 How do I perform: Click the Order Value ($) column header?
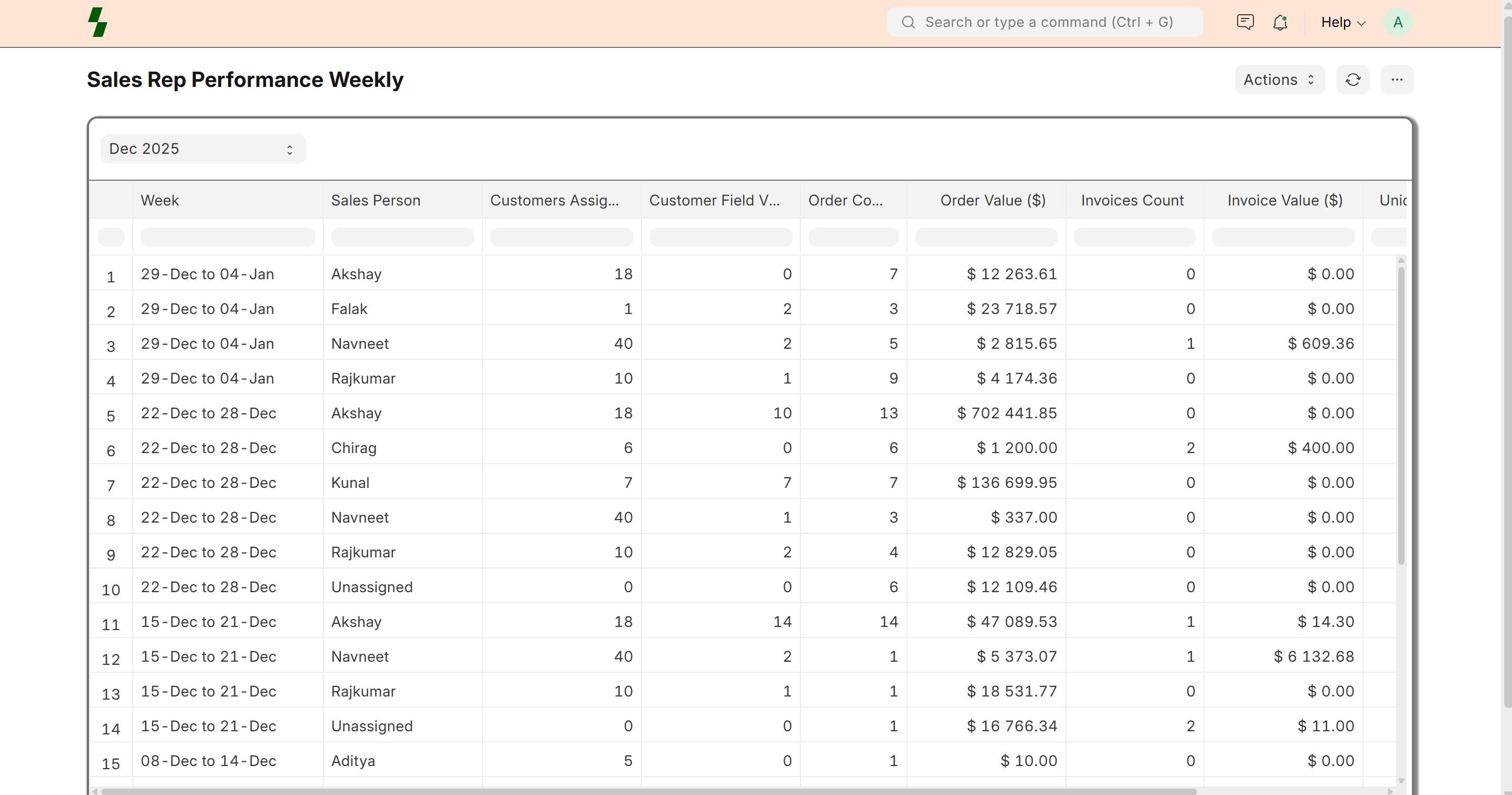coord(992,200)
